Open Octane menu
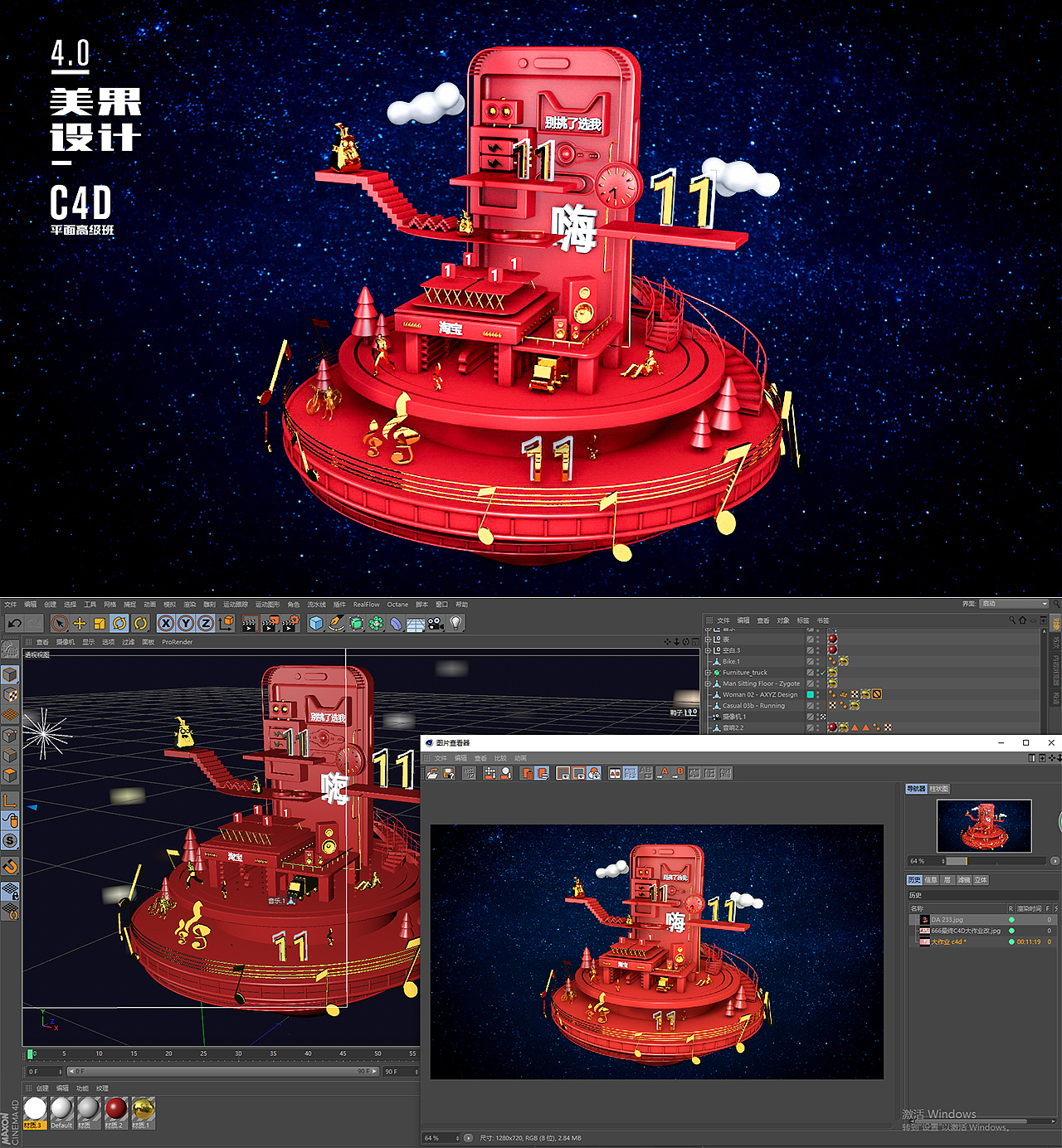Viewport: 1062px width, 1148px height. 397,605
